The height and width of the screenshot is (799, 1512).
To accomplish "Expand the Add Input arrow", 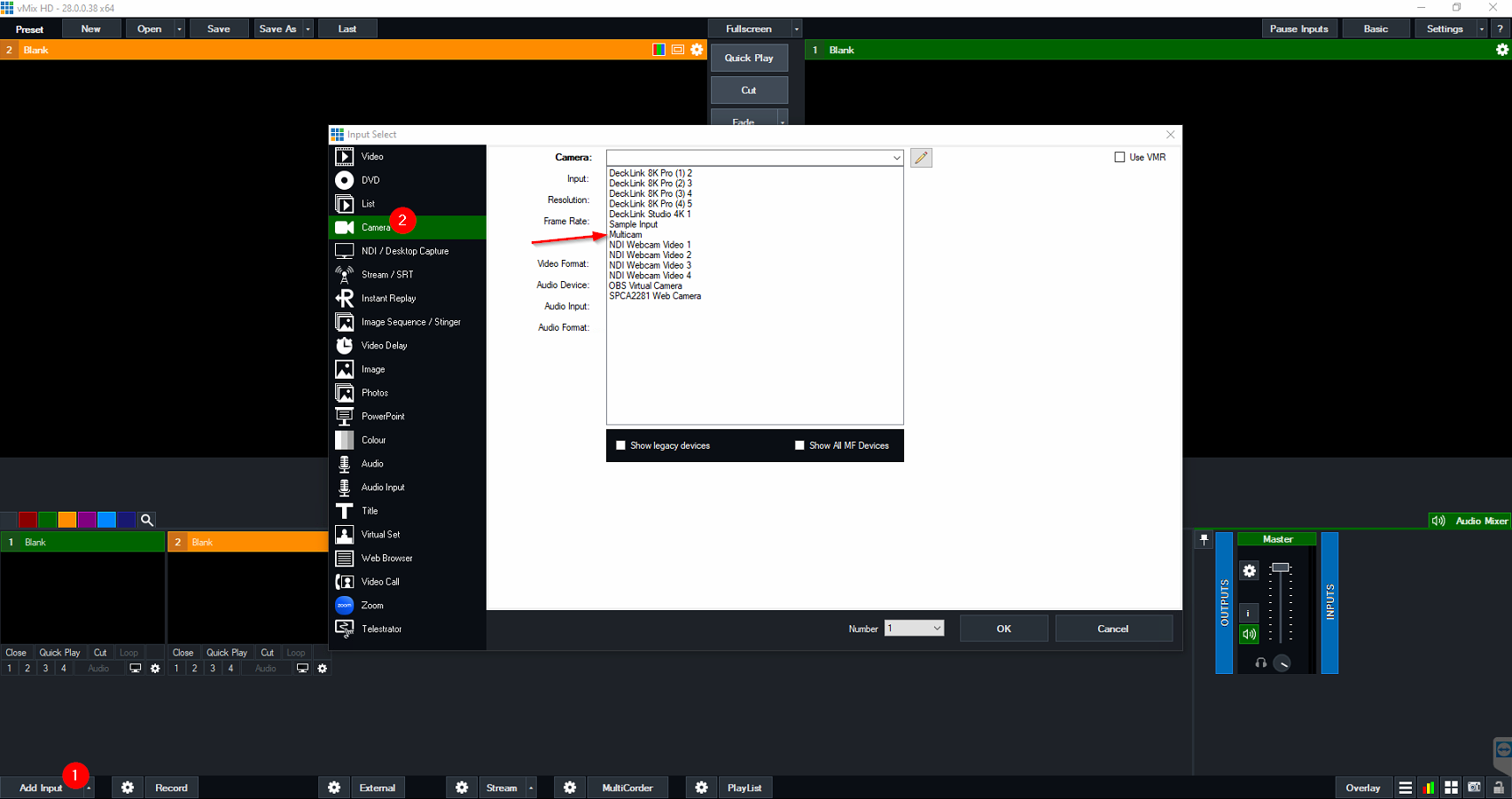I will click(89, 787).
